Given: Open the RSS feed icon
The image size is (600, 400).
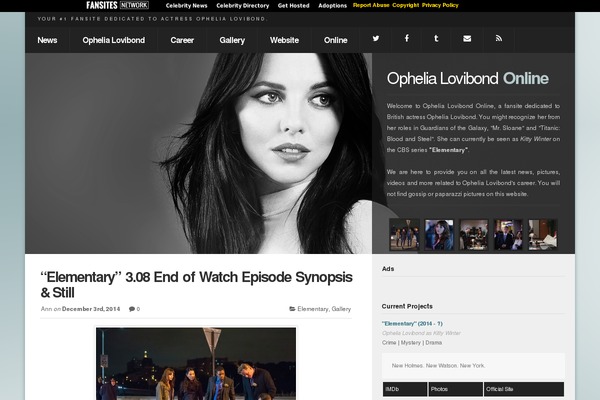Looking at the screenshot, I should pos(499,38).
